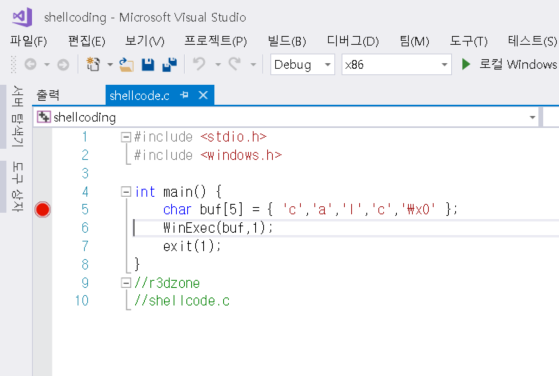Viewport: 559px width, 376px height.
Task: Open the 도구(T) menu
Action: point(468,41)
